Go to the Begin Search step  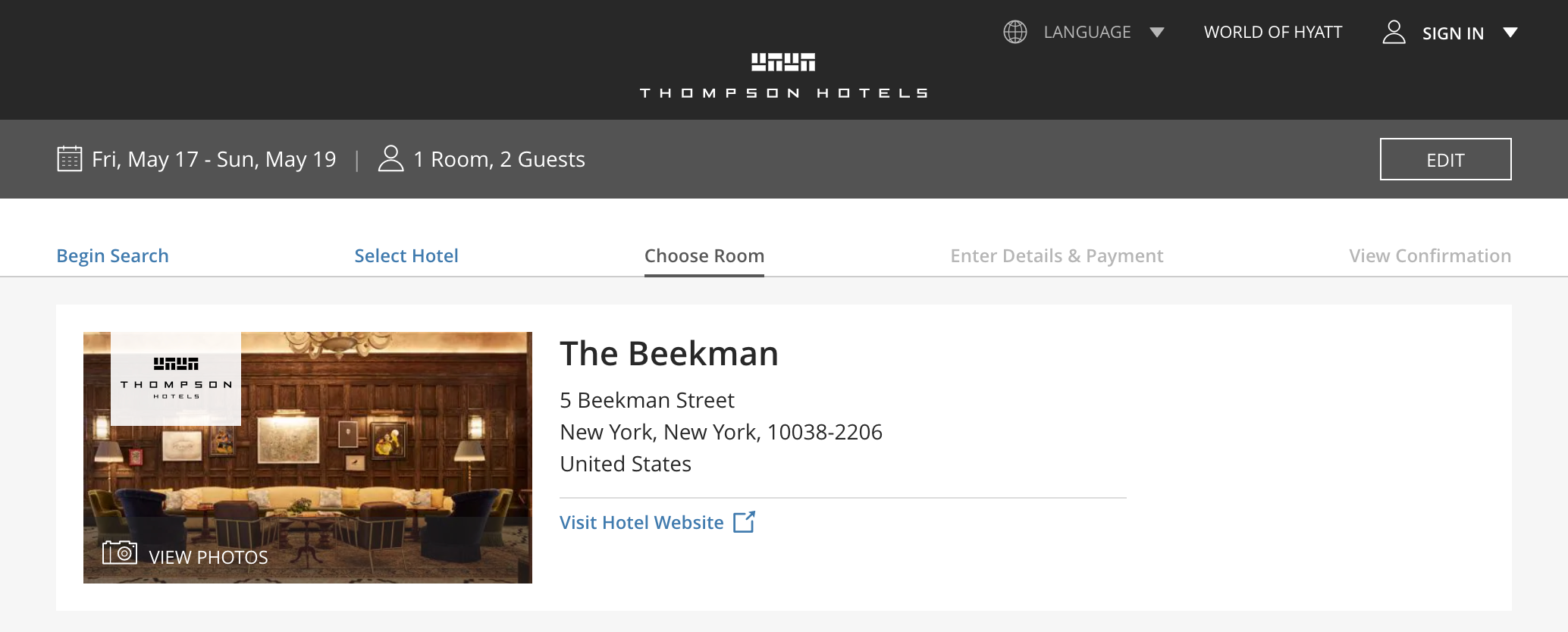[112, 256]
